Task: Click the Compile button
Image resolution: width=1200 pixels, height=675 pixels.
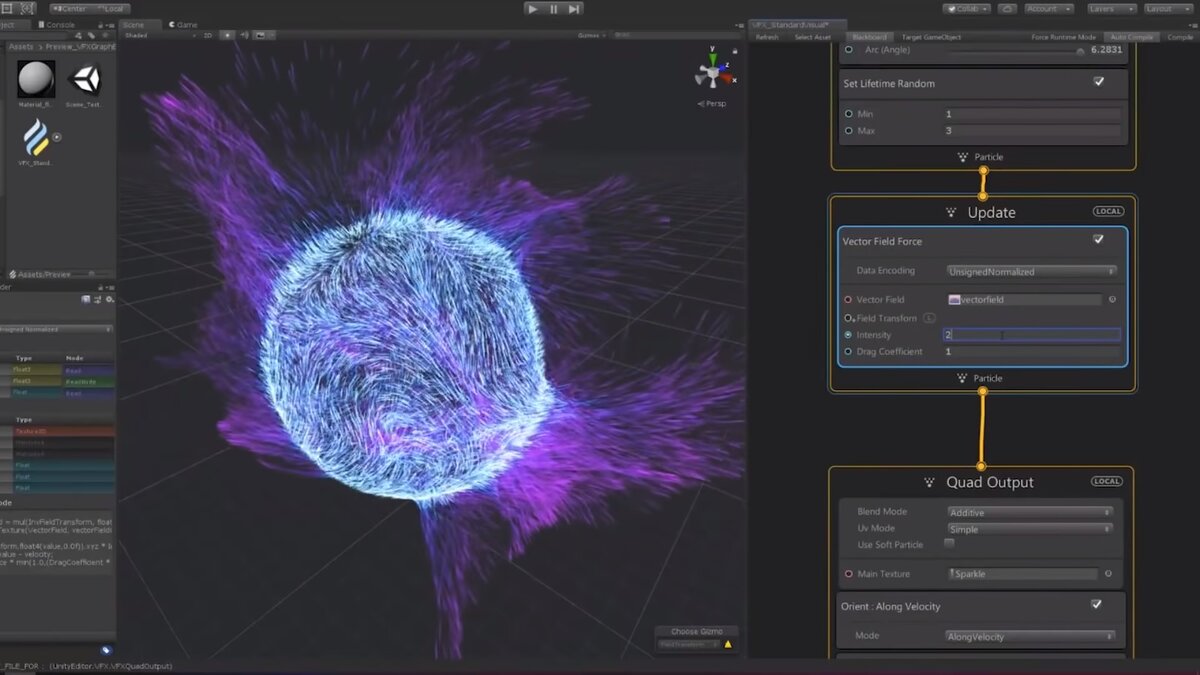Action: point(1180,37)
